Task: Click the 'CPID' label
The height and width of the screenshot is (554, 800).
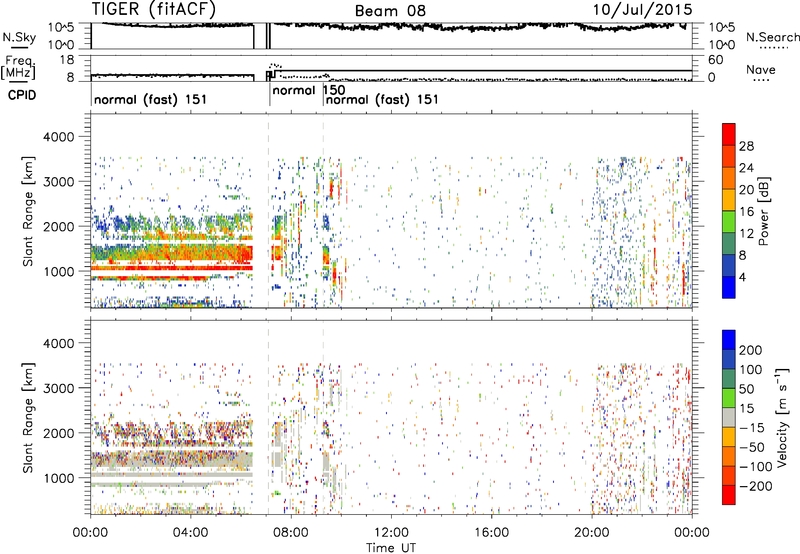Action: coord(21,95)
